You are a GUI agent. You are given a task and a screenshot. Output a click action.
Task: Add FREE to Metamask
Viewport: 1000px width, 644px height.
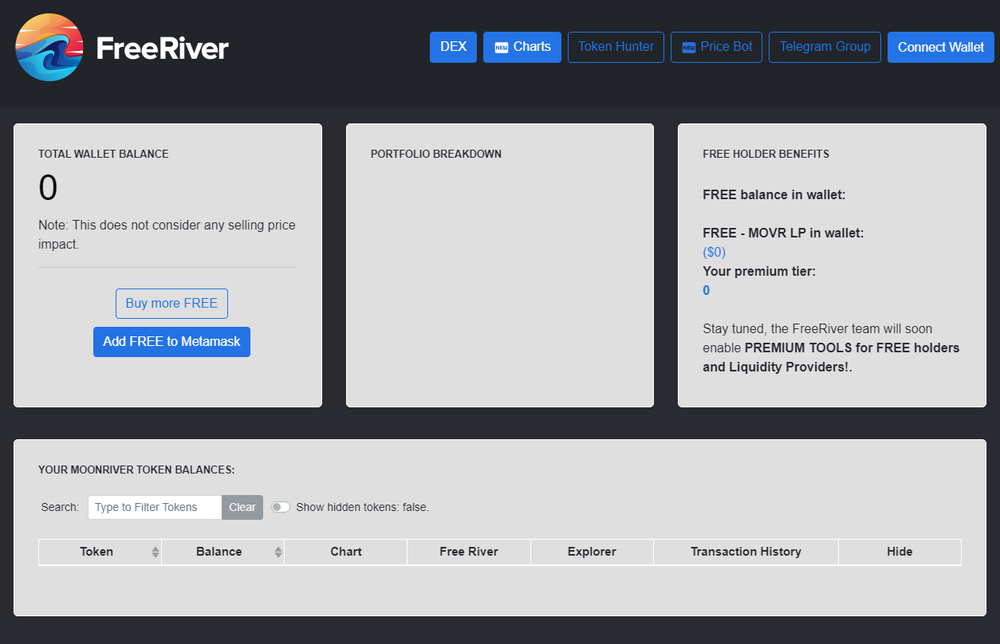pos(172,342)
